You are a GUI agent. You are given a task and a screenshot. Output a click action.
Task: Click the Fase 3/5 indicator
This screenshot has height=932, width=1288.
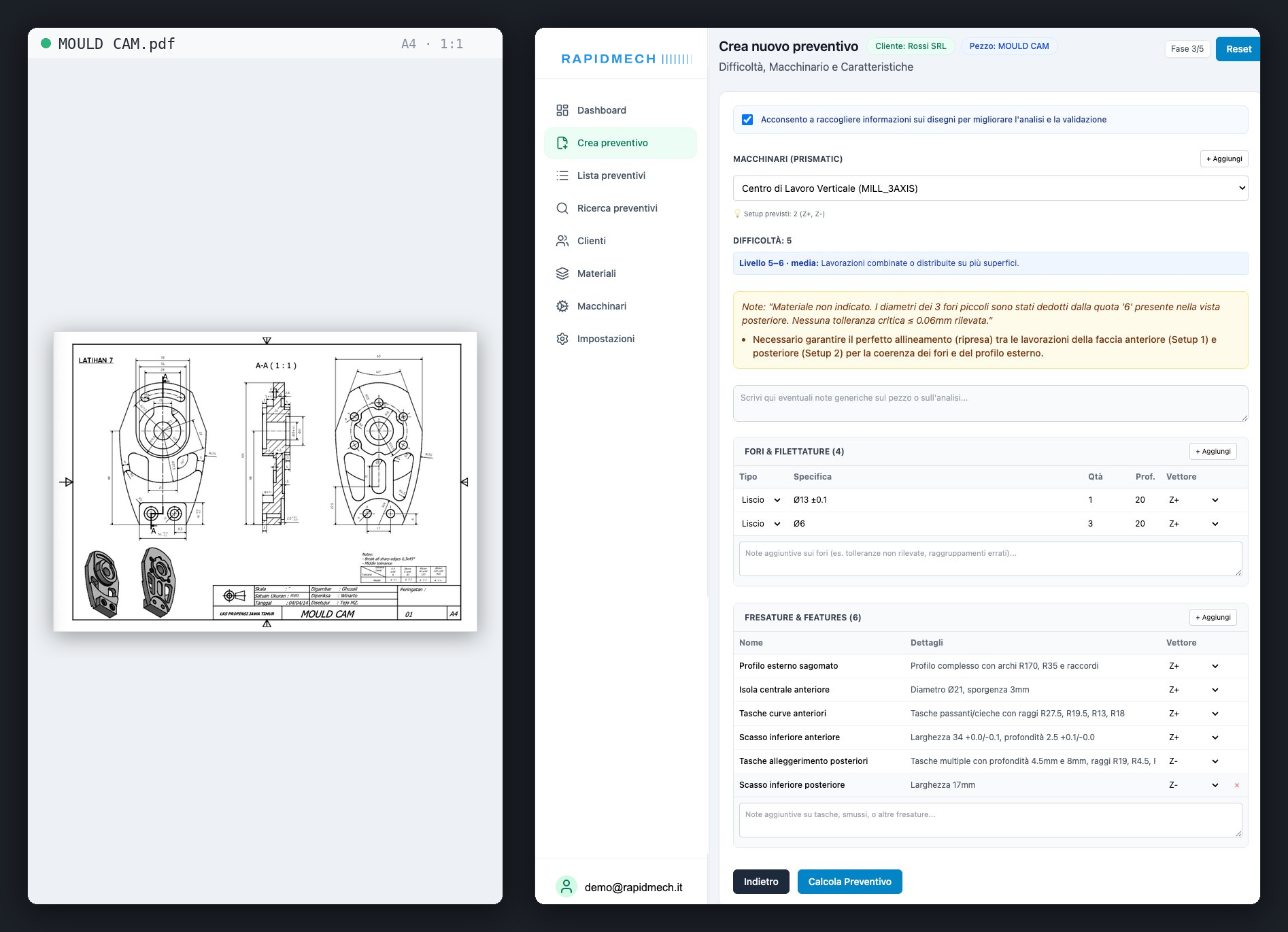pyautogui.click(x=1187, y=49)
